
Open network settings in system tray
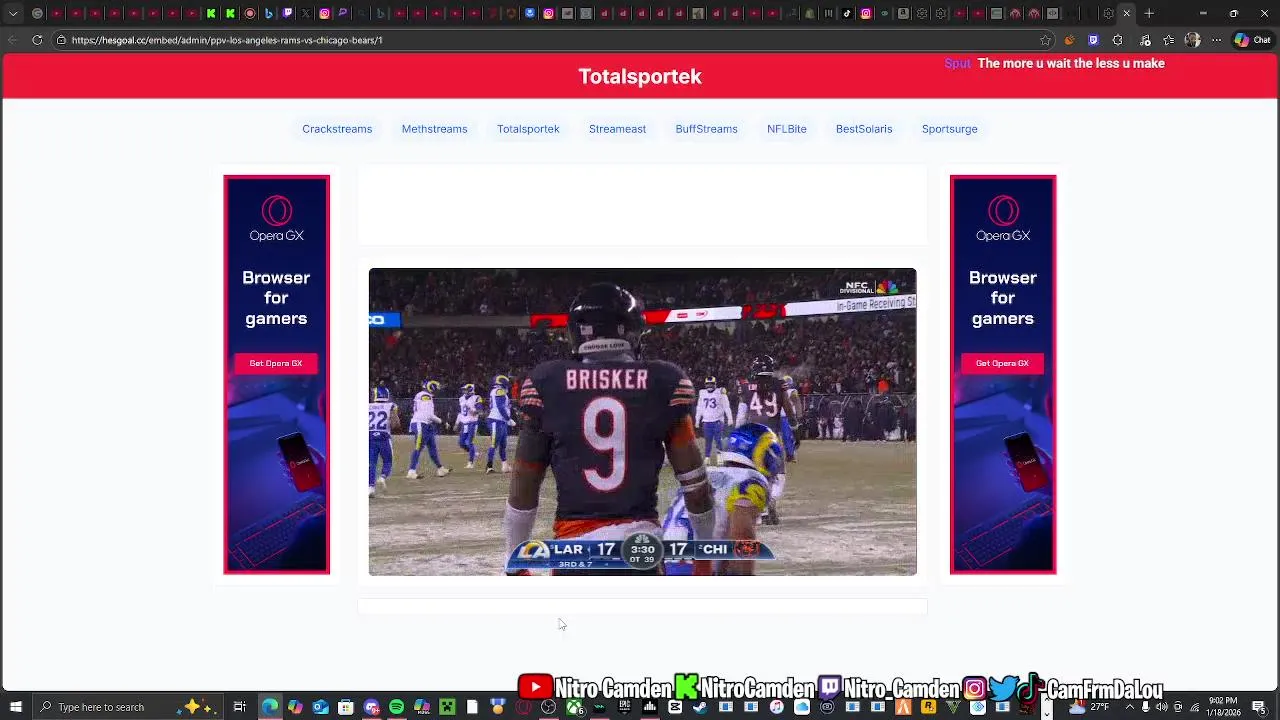coord(1194,707)
